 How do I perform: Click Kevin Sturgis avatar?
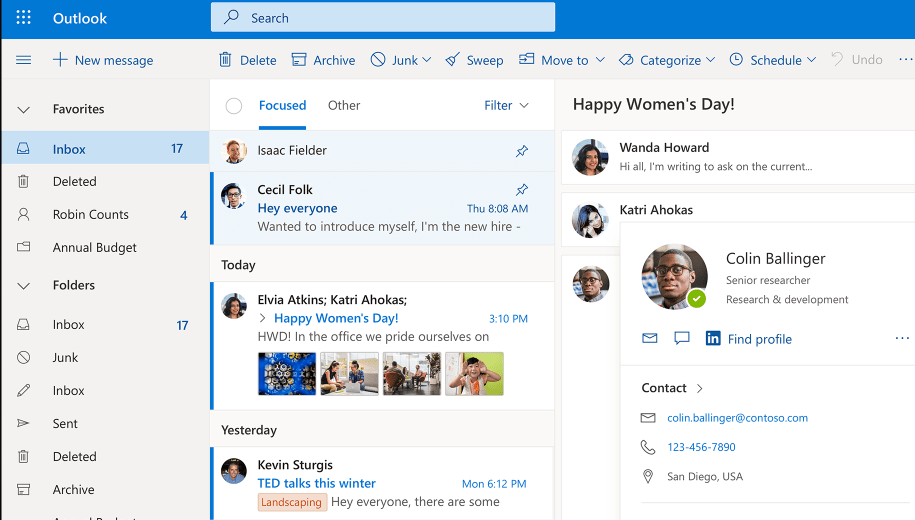234,471
